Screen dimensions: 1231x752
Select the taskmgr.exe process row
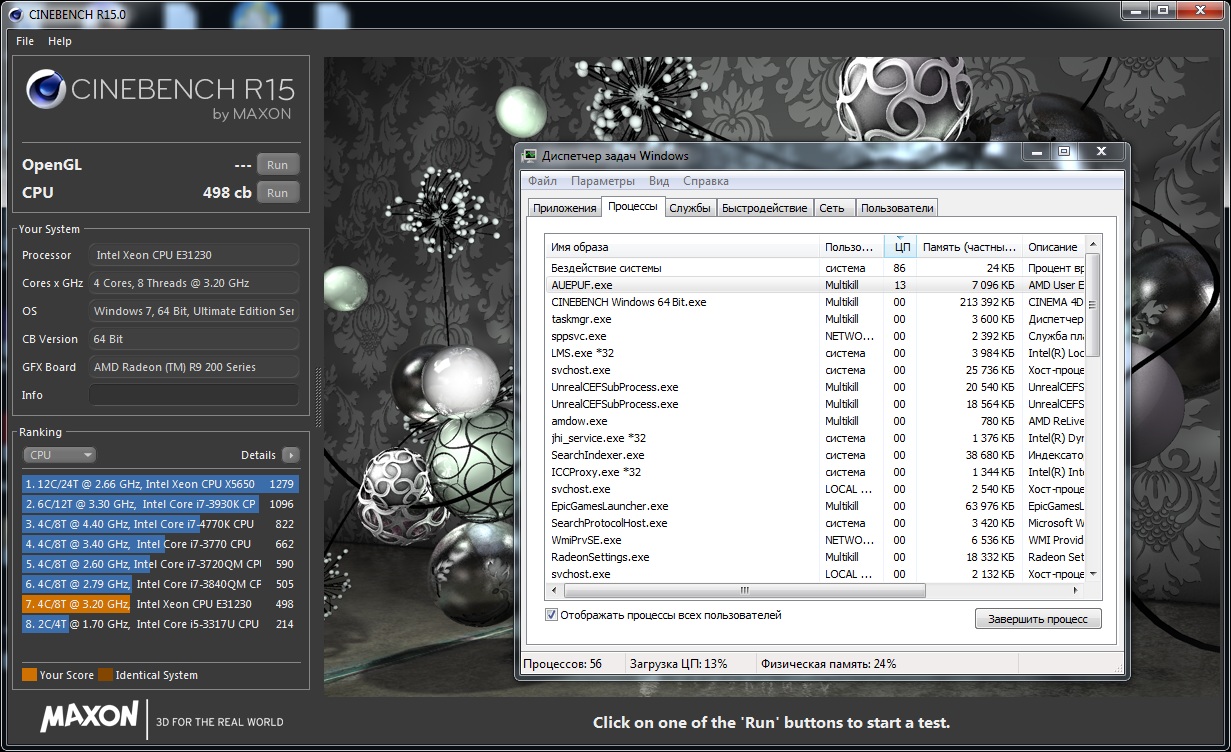pos(815,319)
